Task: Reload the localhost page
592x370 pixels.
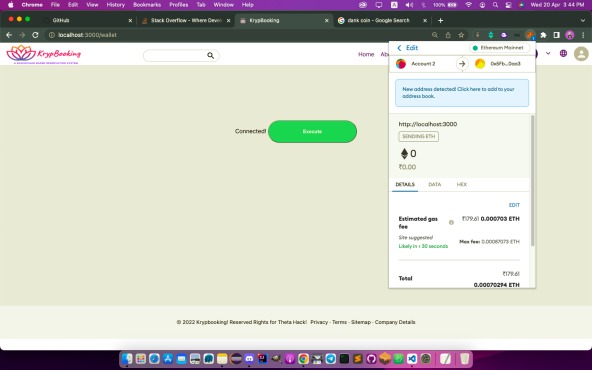Action: [x=35, y=35]
